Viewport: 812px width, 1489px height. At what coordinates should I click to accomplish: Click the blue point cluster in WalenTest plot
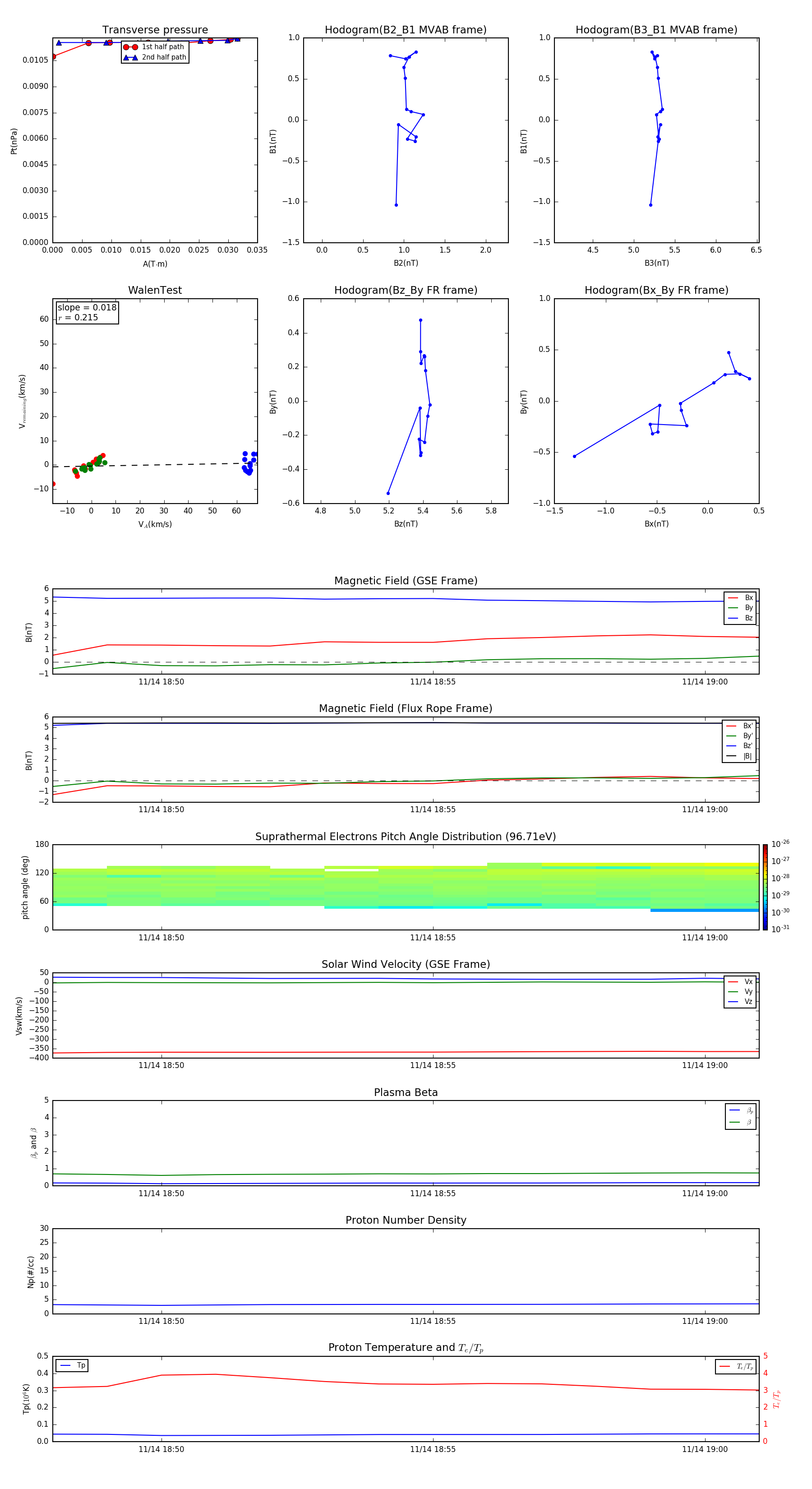[x=249, y=463]
